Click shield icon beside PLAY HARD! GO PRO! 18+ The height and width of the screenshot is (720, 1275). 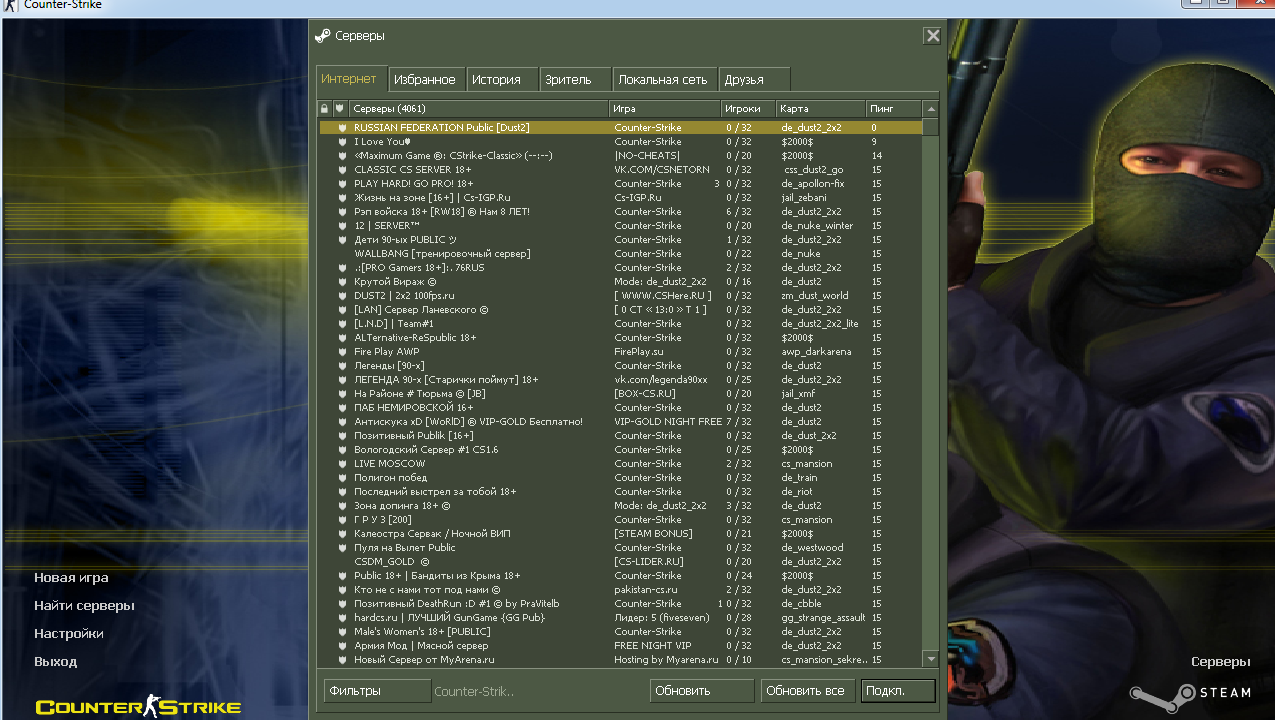(342, 184)
